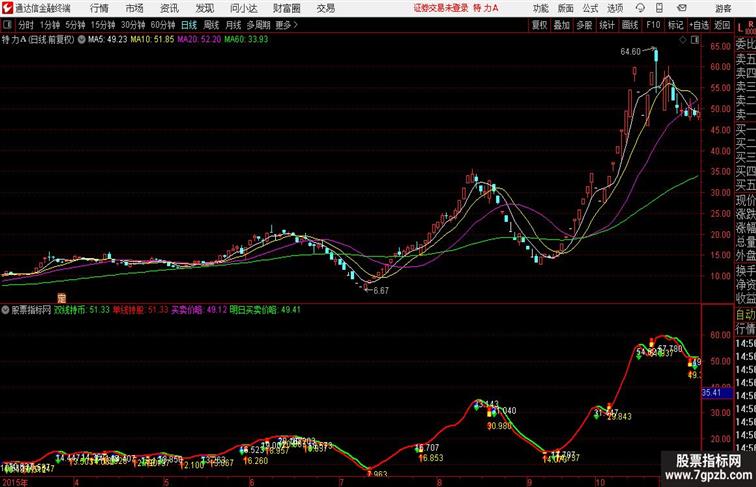The image size is (756, 487).
Task: Open the 市场 menu
Action: (x=135, y=8)
